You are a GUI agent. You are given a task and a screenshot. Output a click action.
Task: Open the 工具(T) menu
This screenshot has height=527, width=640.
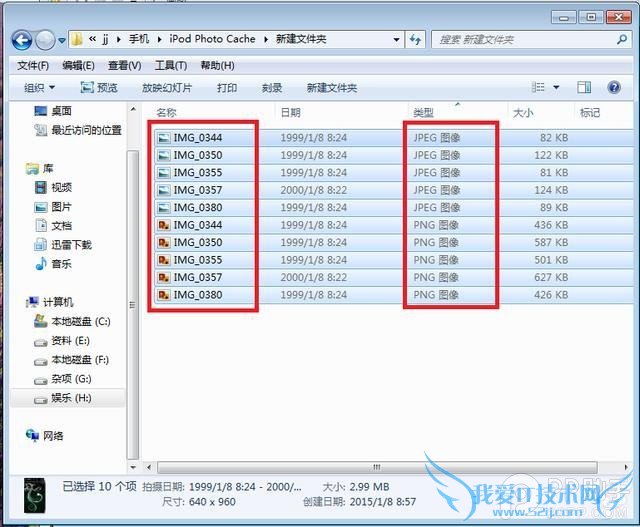(x=171, y=65)
